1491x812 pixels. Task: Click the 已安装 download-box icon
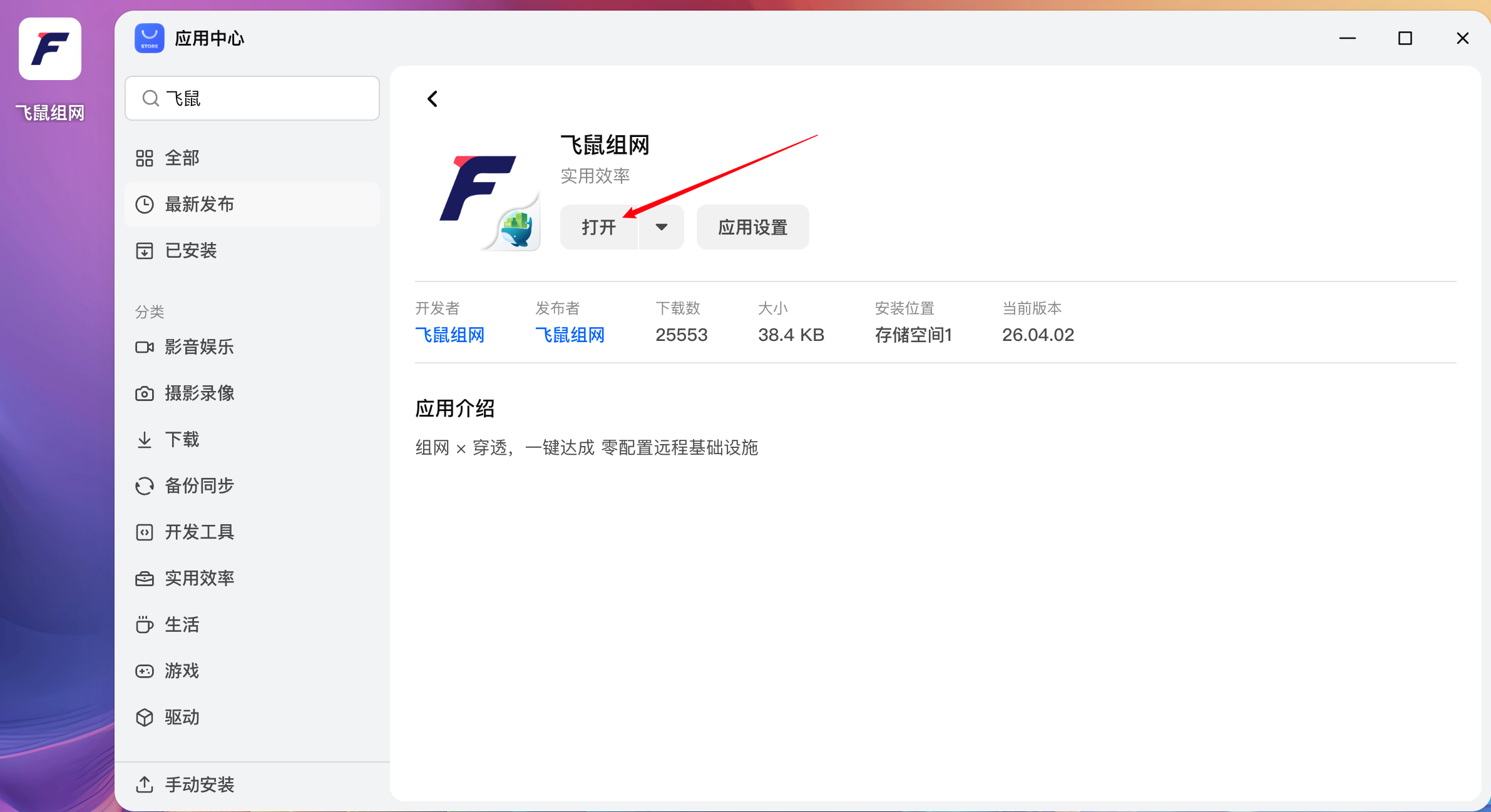point(145,251)
